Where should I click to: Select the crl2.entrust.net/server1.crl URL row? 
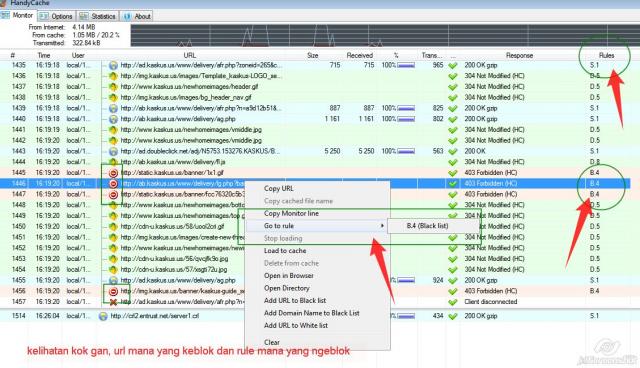(155, 316)
